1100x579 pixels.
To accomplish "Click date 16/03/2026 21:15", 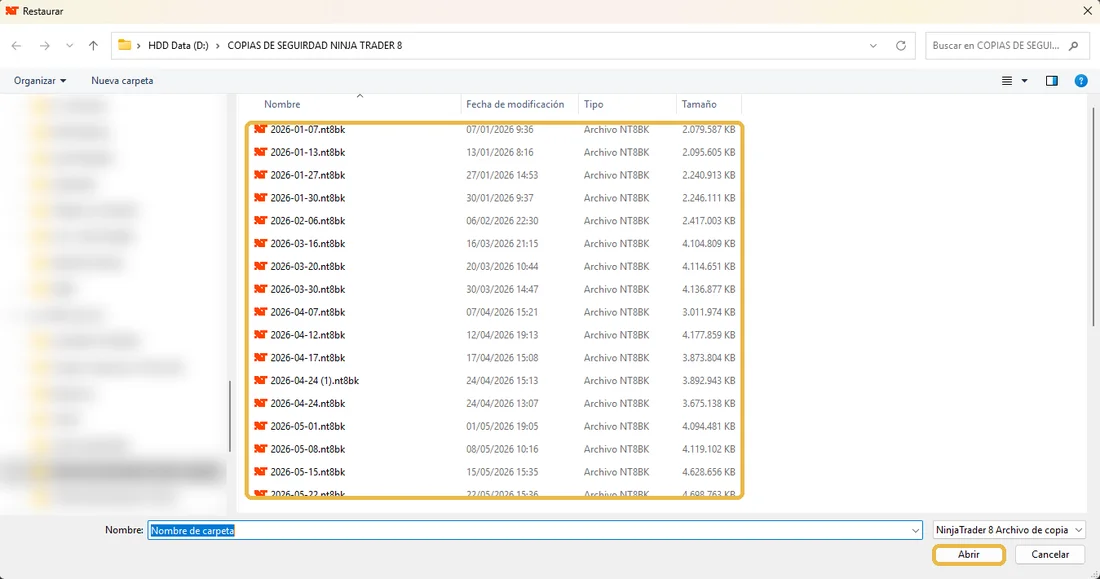I will point(502,244).
